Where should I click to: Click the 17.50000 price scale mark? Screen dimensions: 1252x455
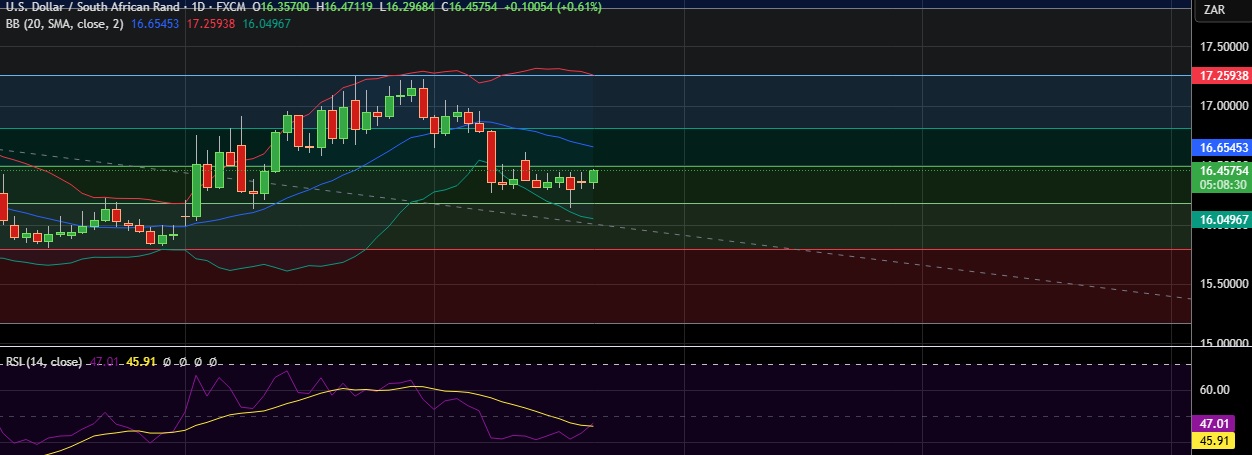click(x=1224, y=46)
